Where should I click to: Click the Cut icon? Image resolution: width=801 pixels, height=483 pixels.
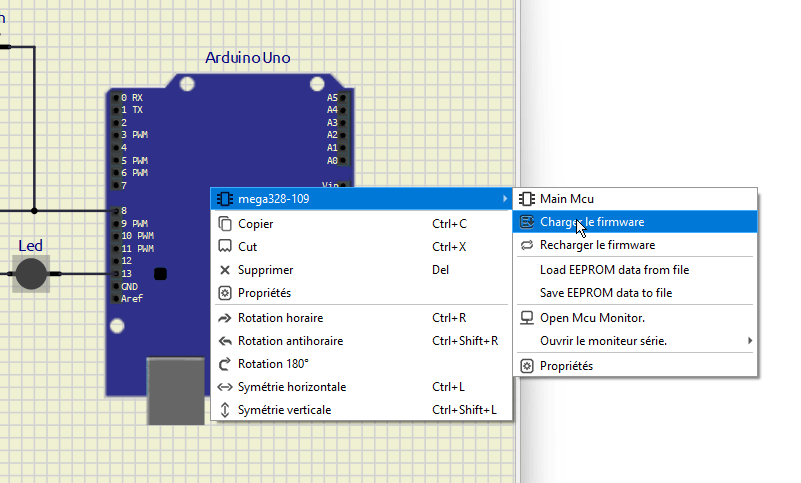click(x=225, y=246)
